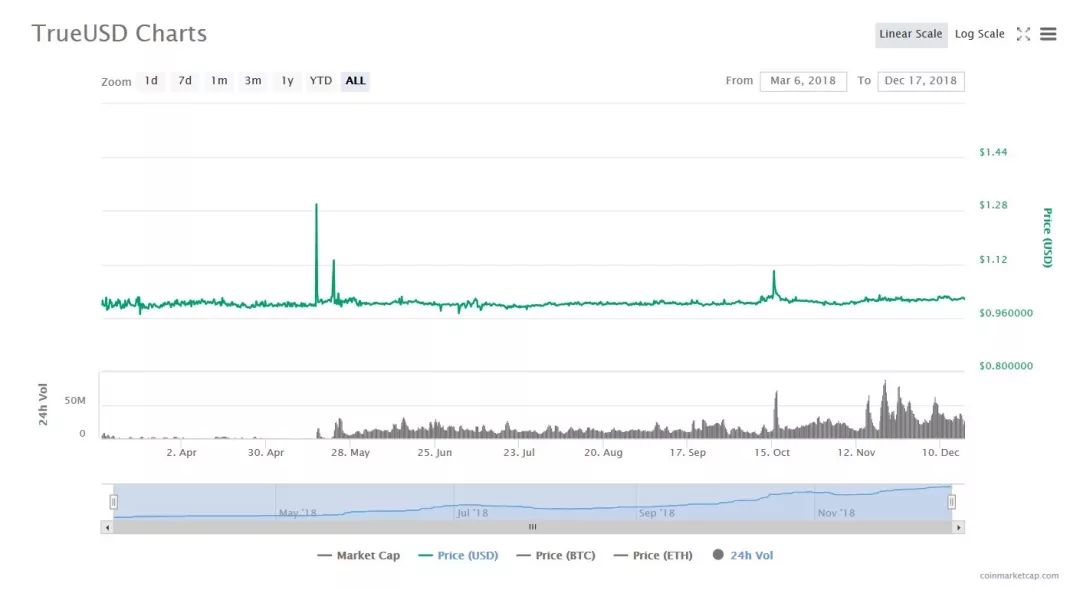This screenshot has width=1080, height=590.
Task: Click the $1.12 axis label
Action: pyautogui.click(x=993, y=260)
